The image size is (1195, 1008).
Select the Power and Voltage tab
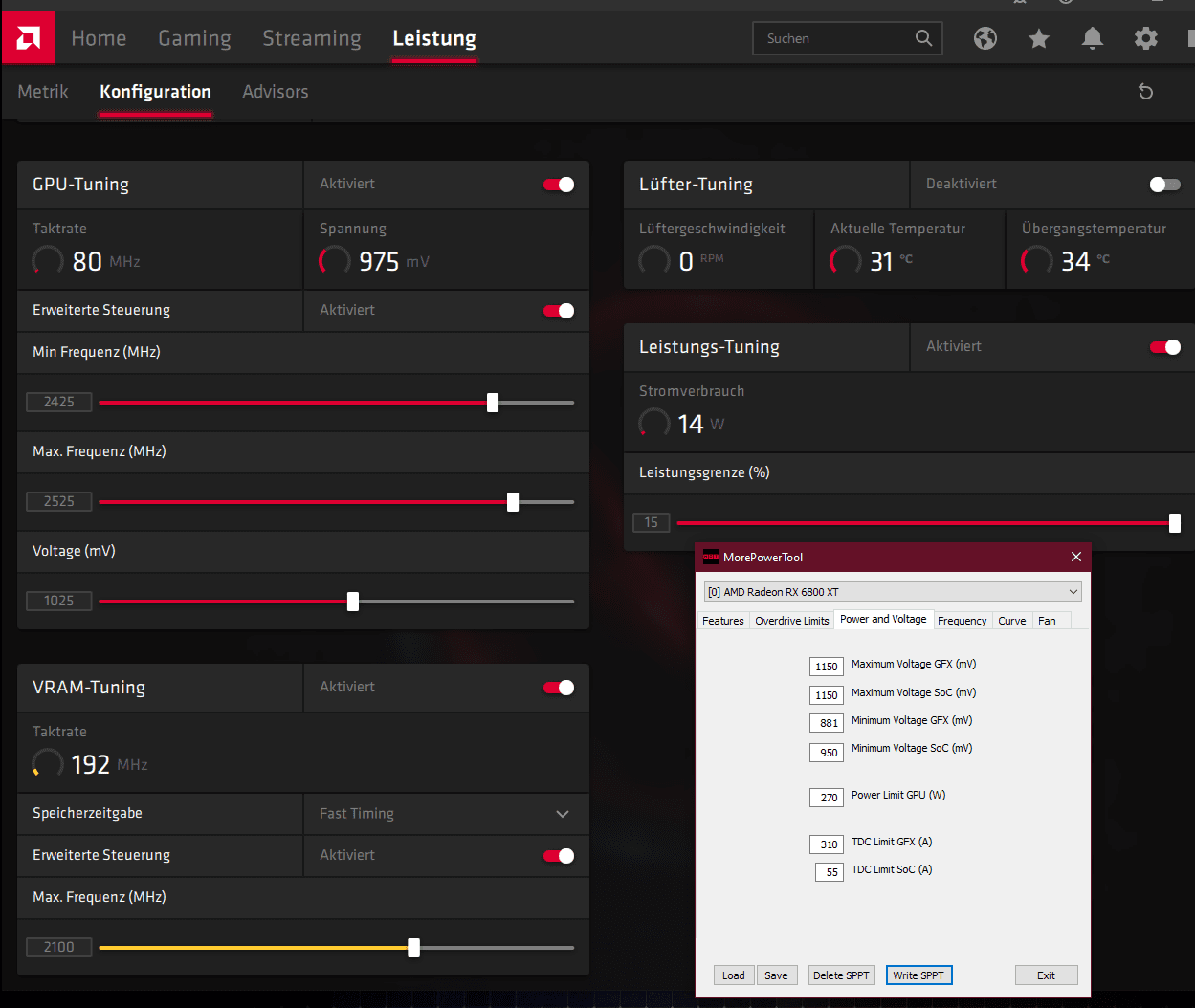pos(883,619)
